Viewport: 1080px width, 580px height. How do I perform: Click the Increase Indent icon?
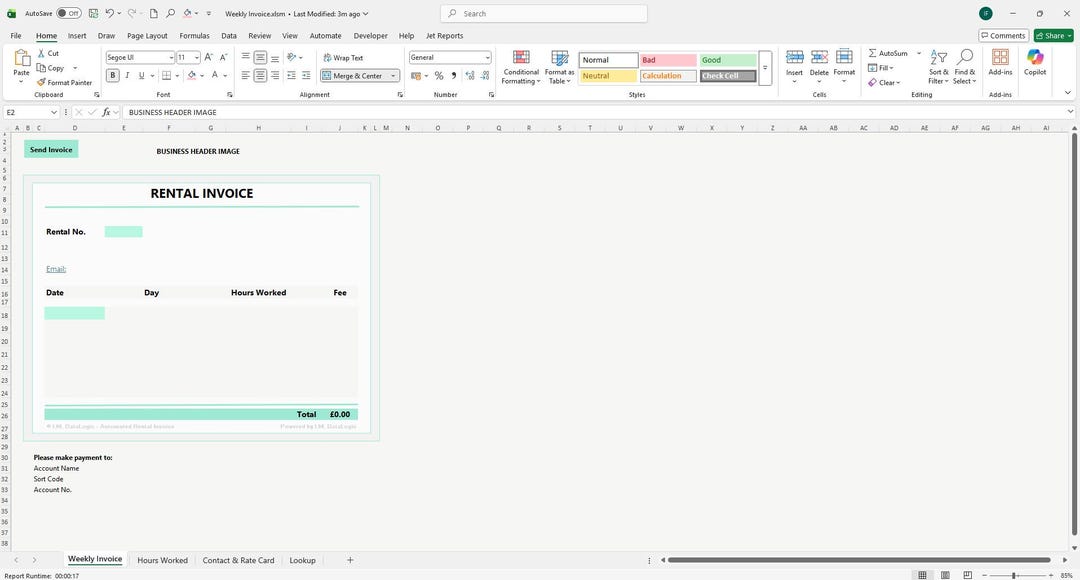tap(306, 75)
